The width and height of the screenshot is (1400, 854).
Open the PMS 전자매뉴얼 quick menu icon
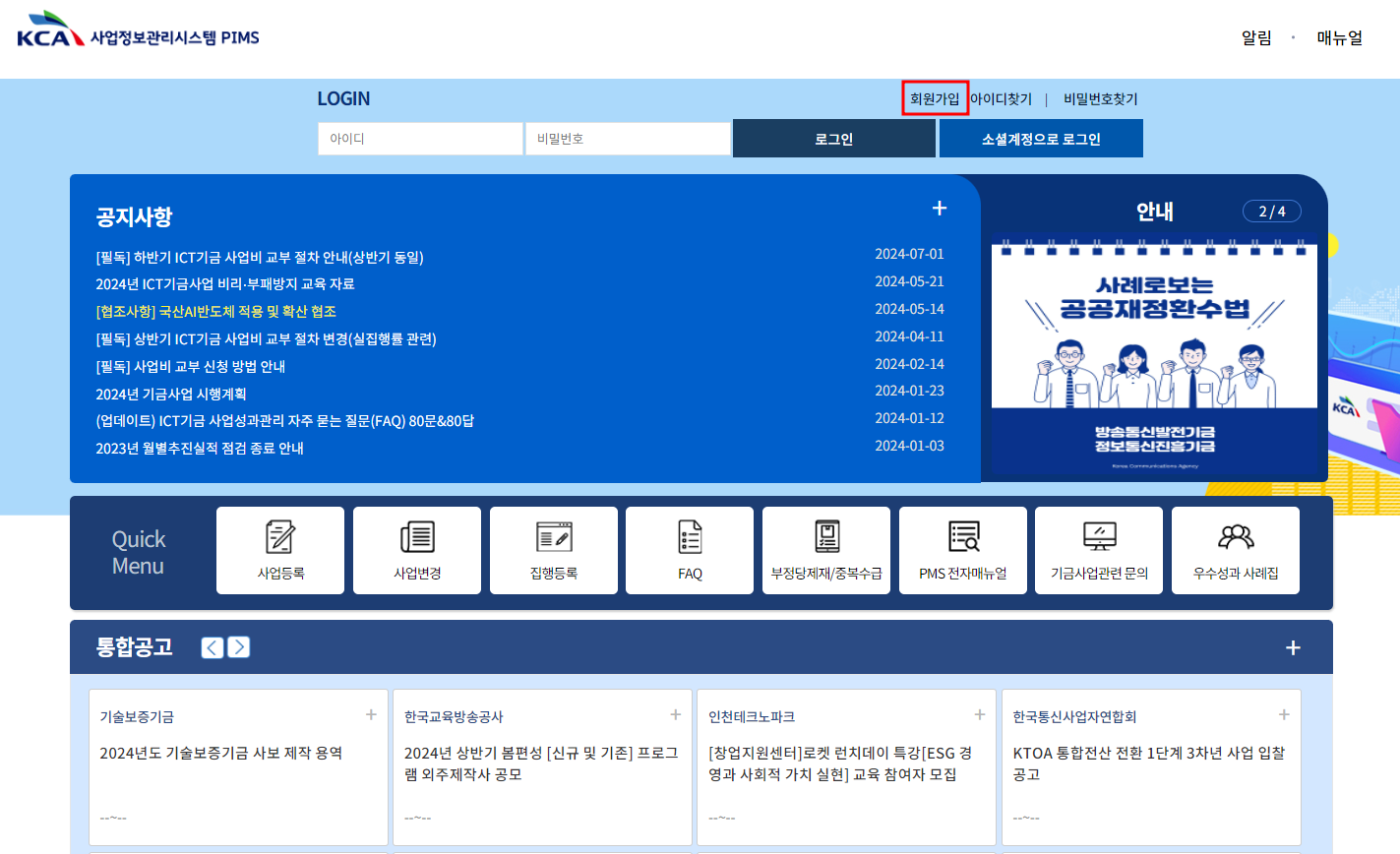[x=963, y=550]
